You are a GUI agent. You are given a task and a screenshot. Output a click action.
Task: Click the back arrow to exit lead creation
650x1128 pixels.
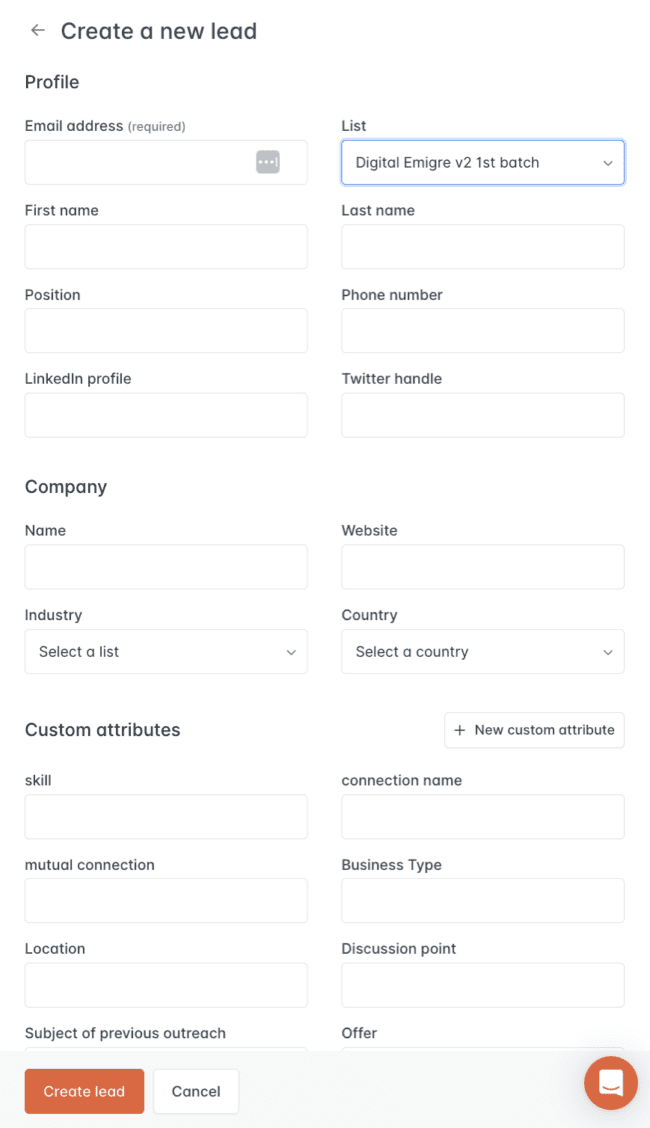coord(37,30)
